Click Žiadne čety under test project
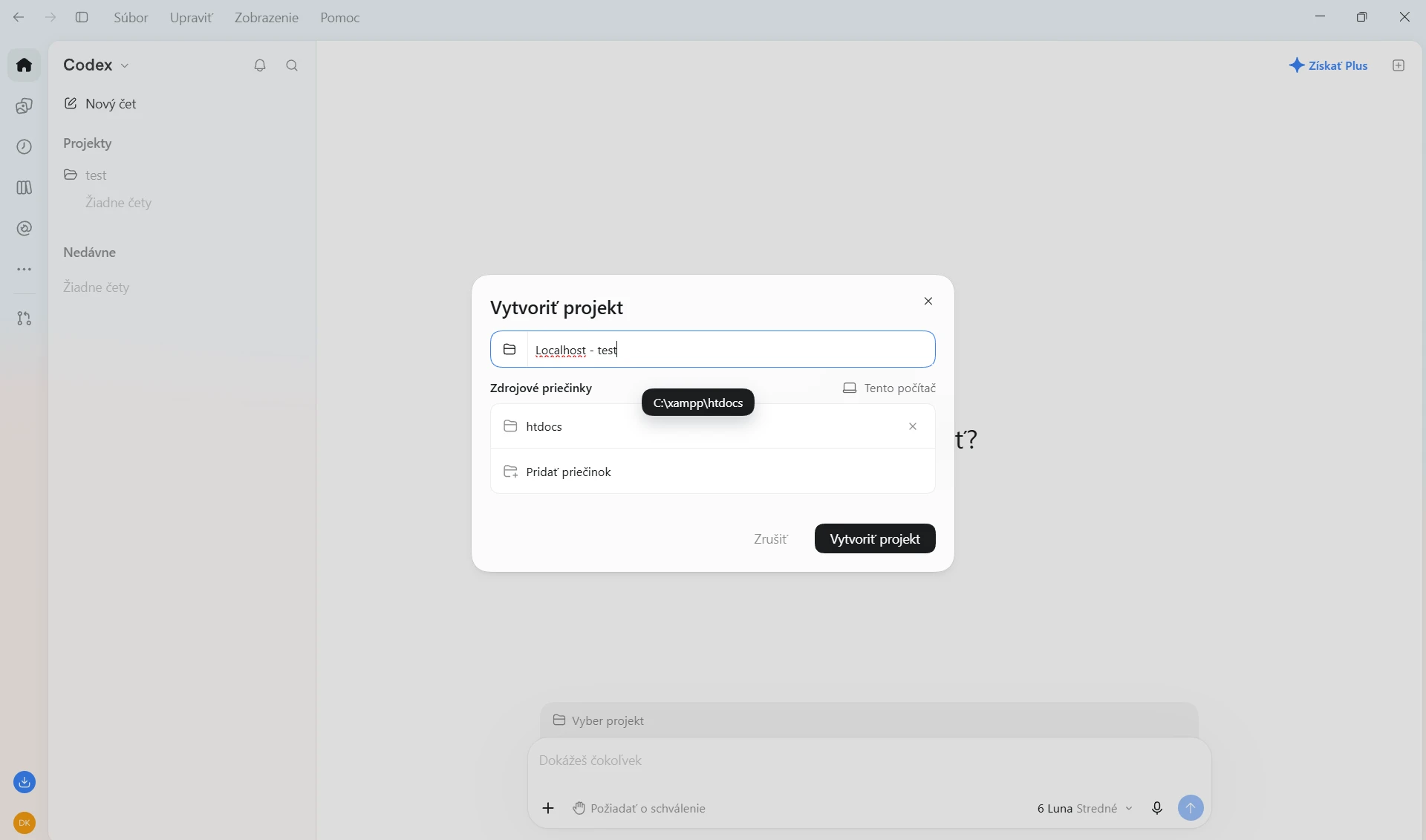 click(119, 203)
